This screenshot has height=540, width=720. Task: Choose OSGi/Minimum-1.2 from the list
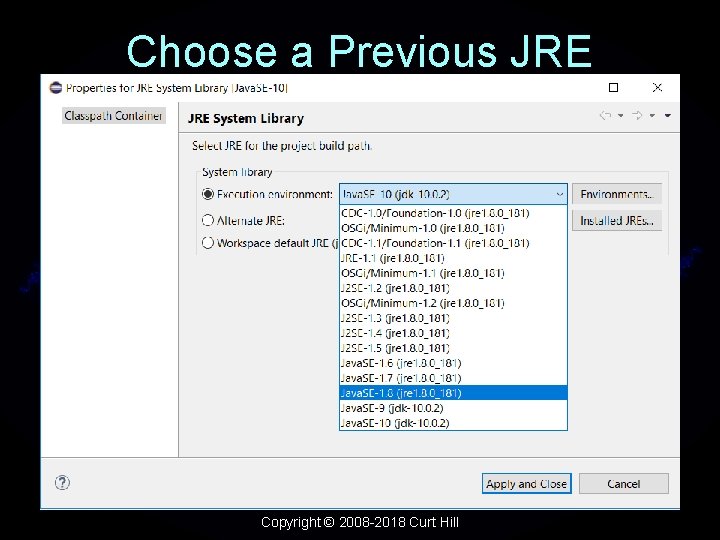(453, 303)
